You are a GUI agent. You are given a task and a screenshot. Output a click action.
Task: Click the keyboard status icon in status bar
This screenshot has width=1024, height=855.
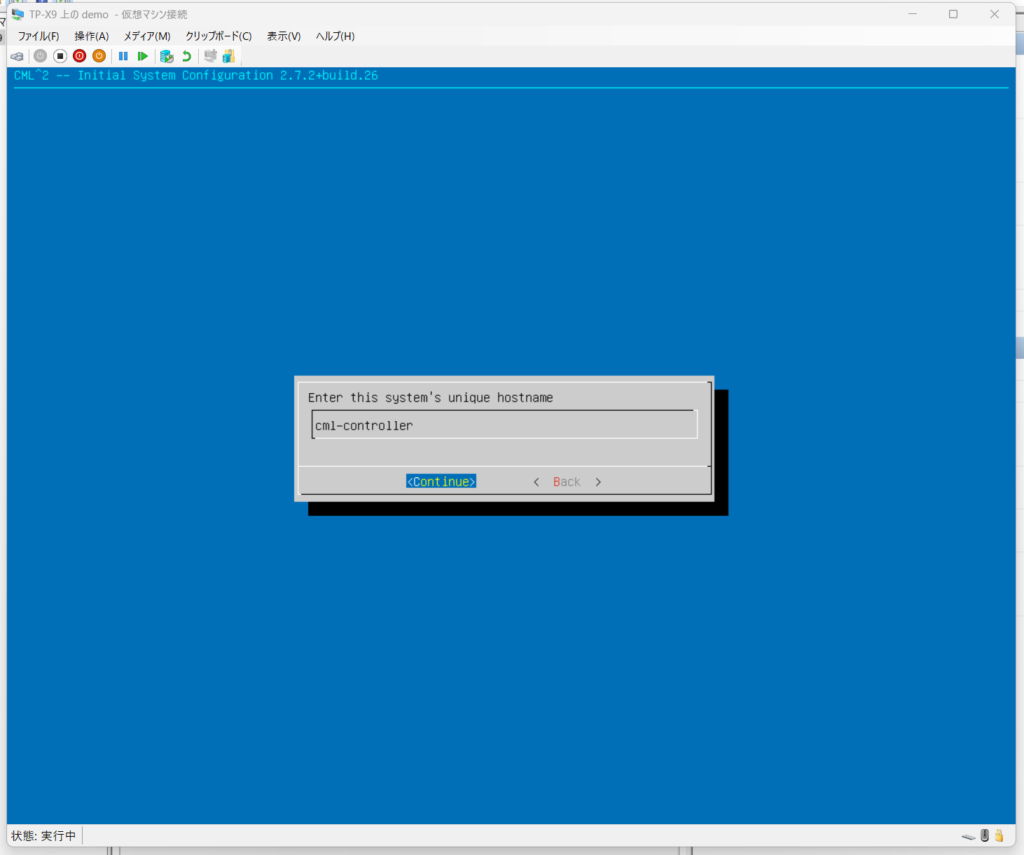(x=968, y=836)
